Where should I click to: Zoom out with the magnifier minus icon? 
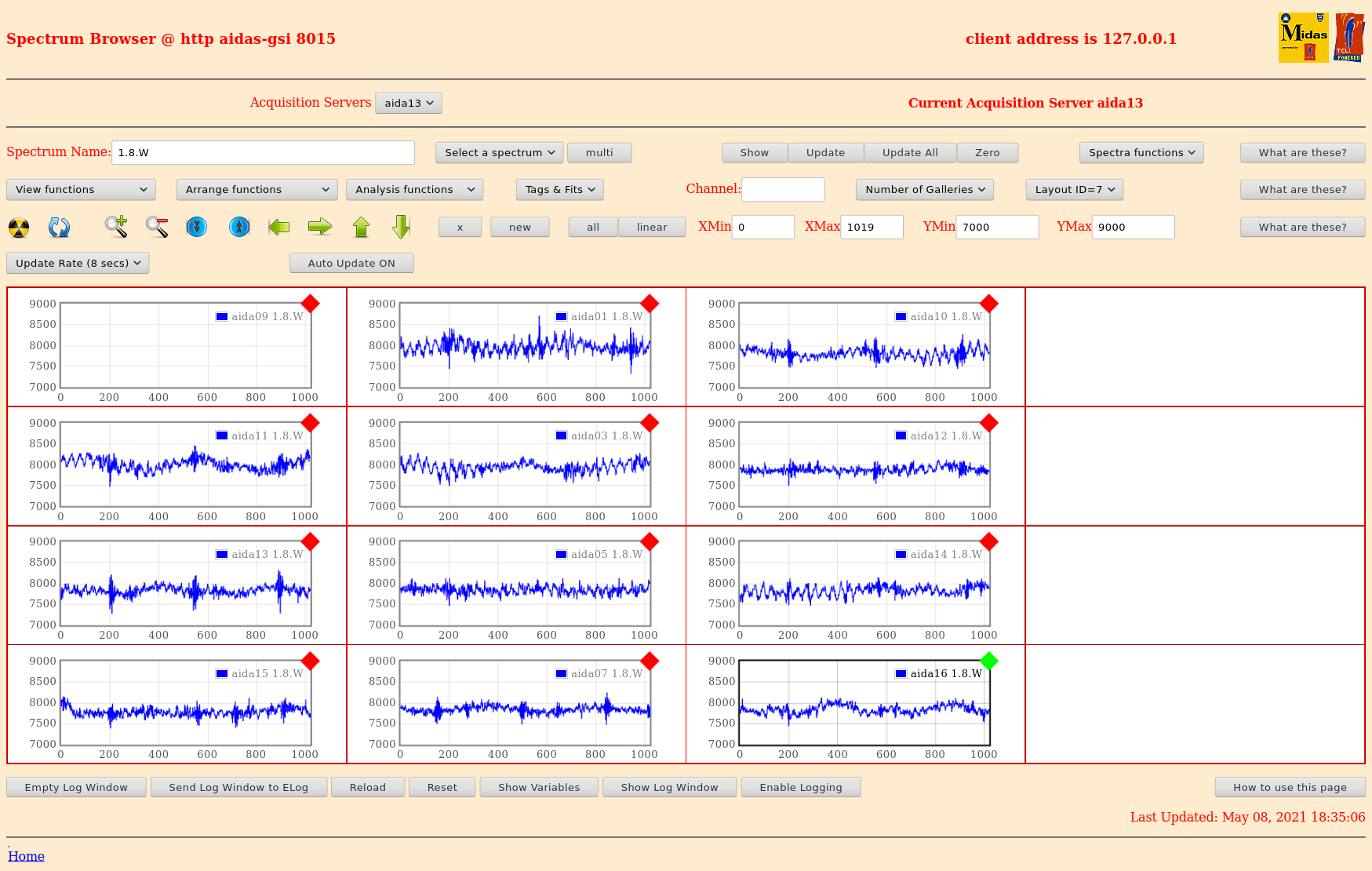pos(157,227)
